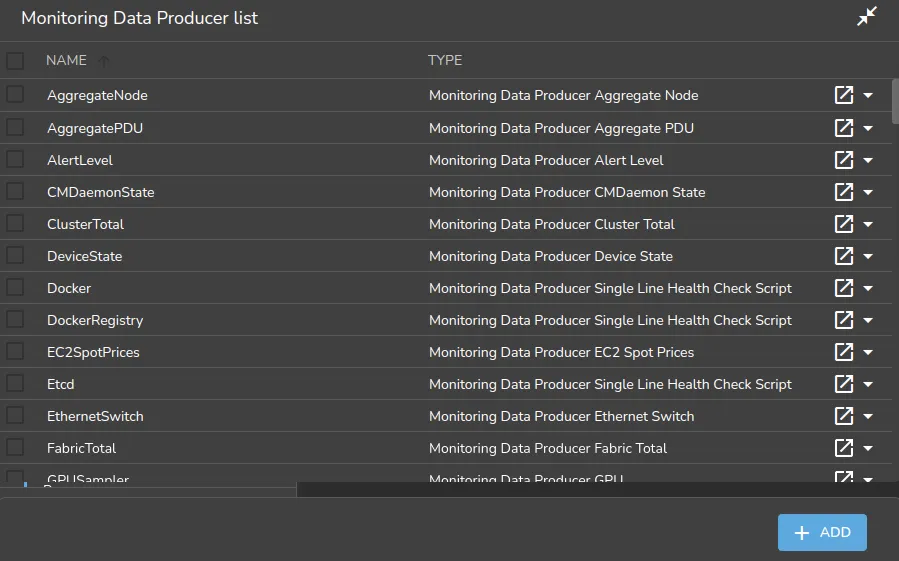Select the EC2SpotPrices name cell

[x=93, y=352]
